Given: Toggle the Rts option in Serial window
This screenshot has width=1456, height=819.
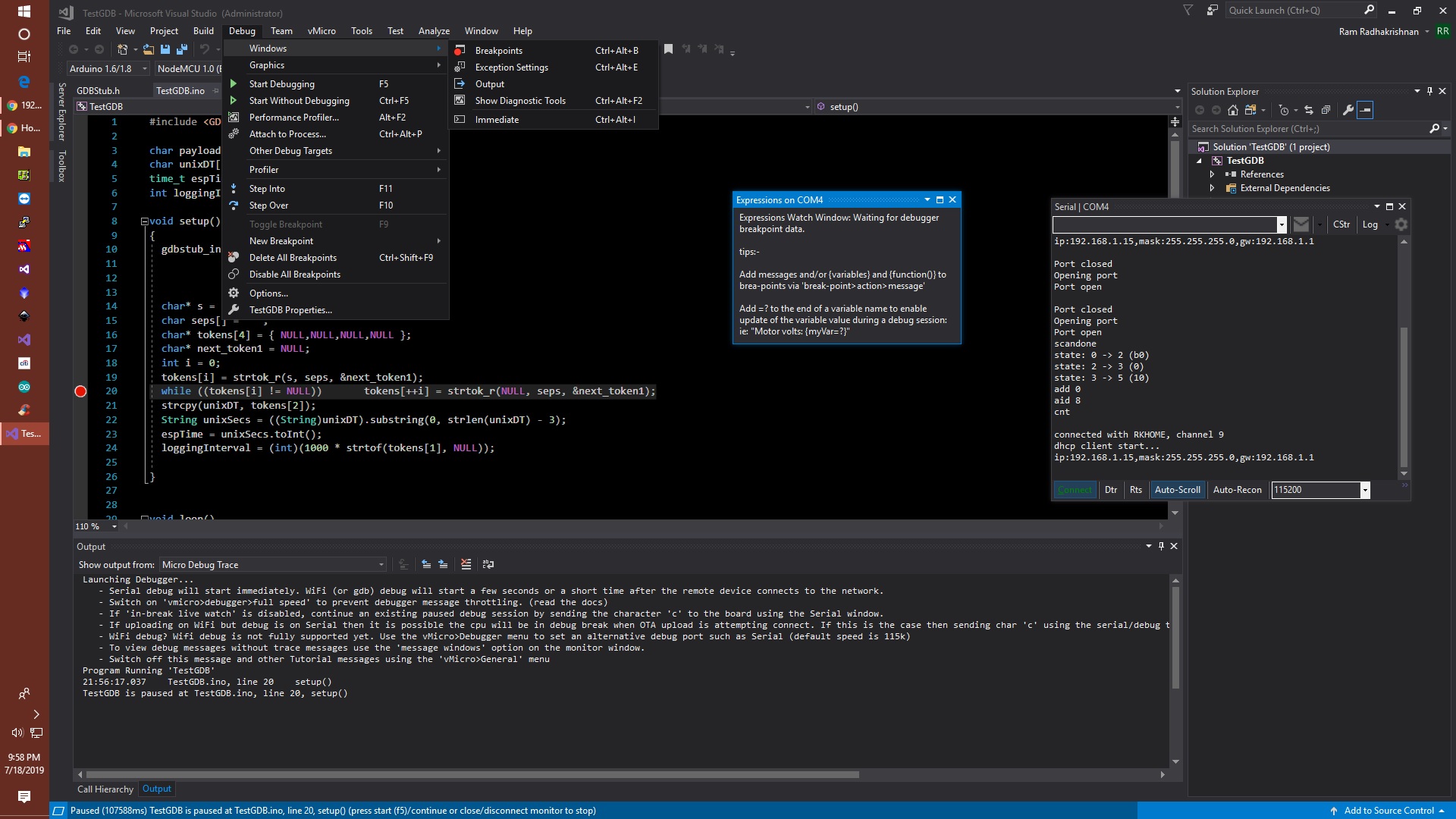Looking at the screenshot, I should point(1135,490).
